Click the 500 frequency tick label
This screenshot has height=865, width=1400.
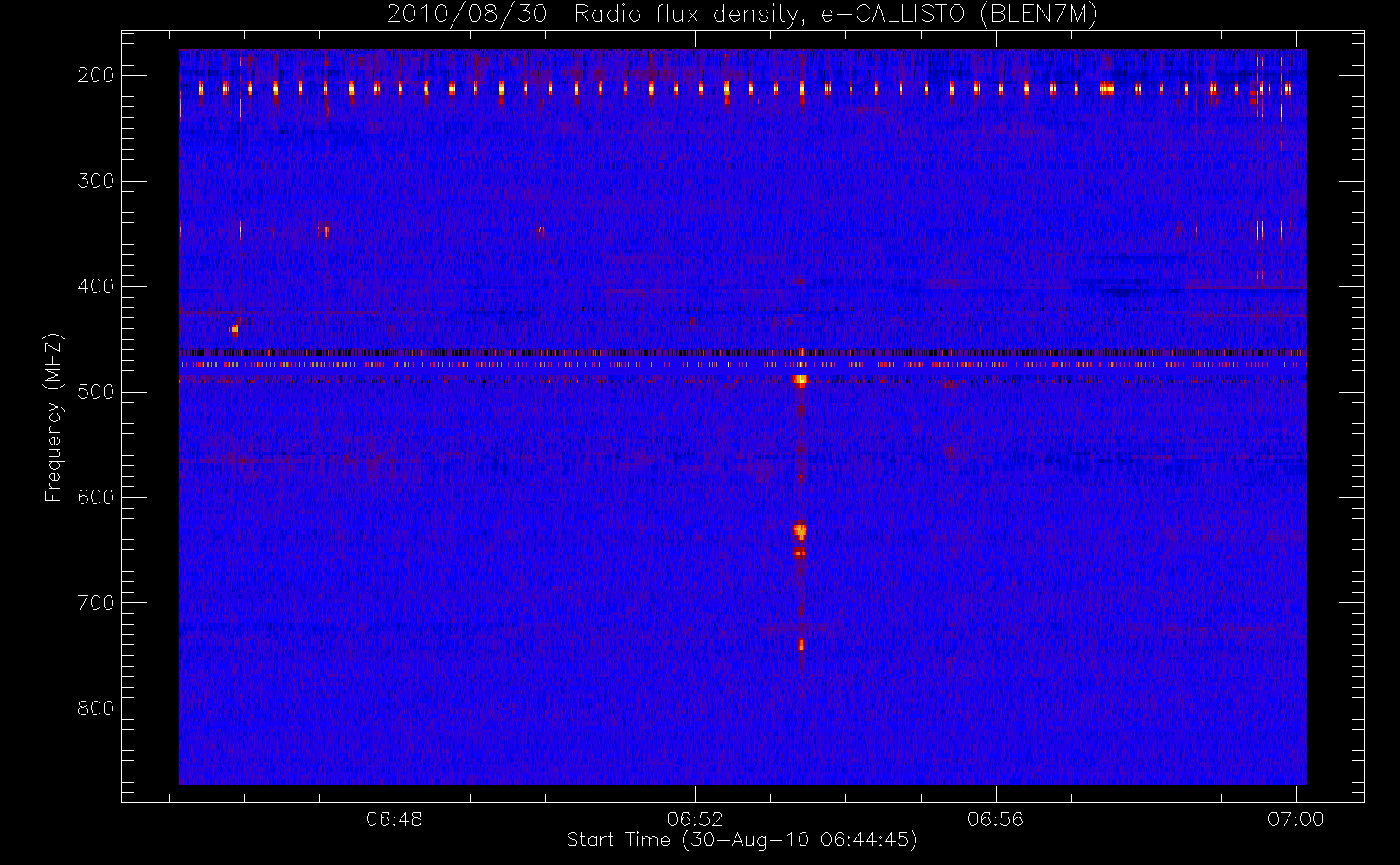96,392
